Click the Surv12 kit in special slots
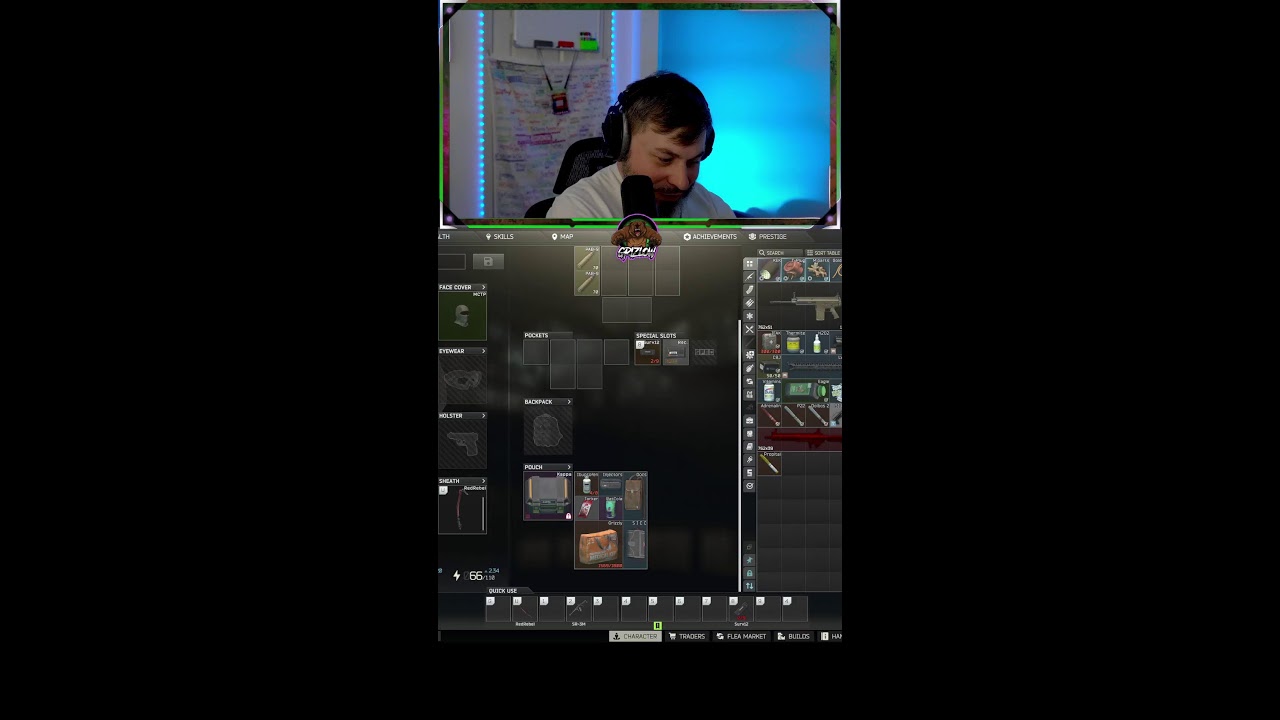 (x=648, y=352)
